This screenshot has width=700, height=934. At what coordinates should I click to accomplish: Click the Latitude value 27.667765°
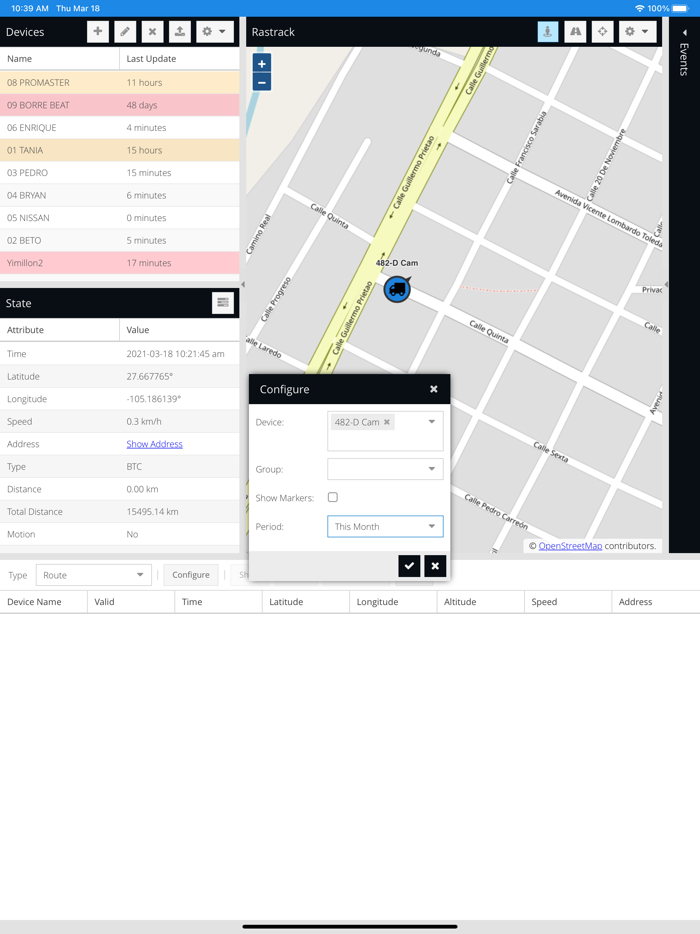[x=150, y=376]
